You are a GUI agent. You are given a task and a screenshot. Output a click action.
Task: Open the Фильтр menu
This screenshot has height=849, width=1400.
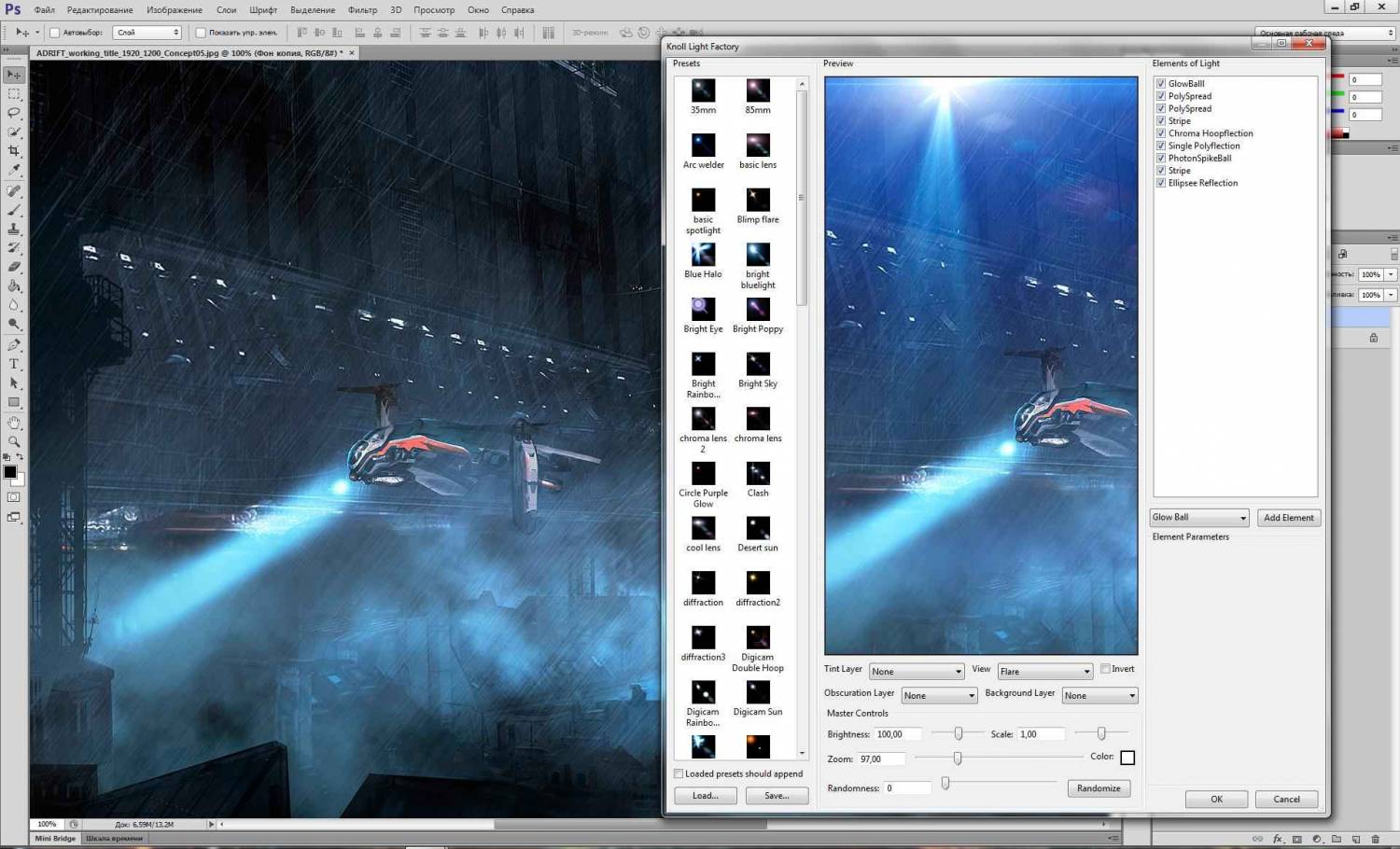362,10
